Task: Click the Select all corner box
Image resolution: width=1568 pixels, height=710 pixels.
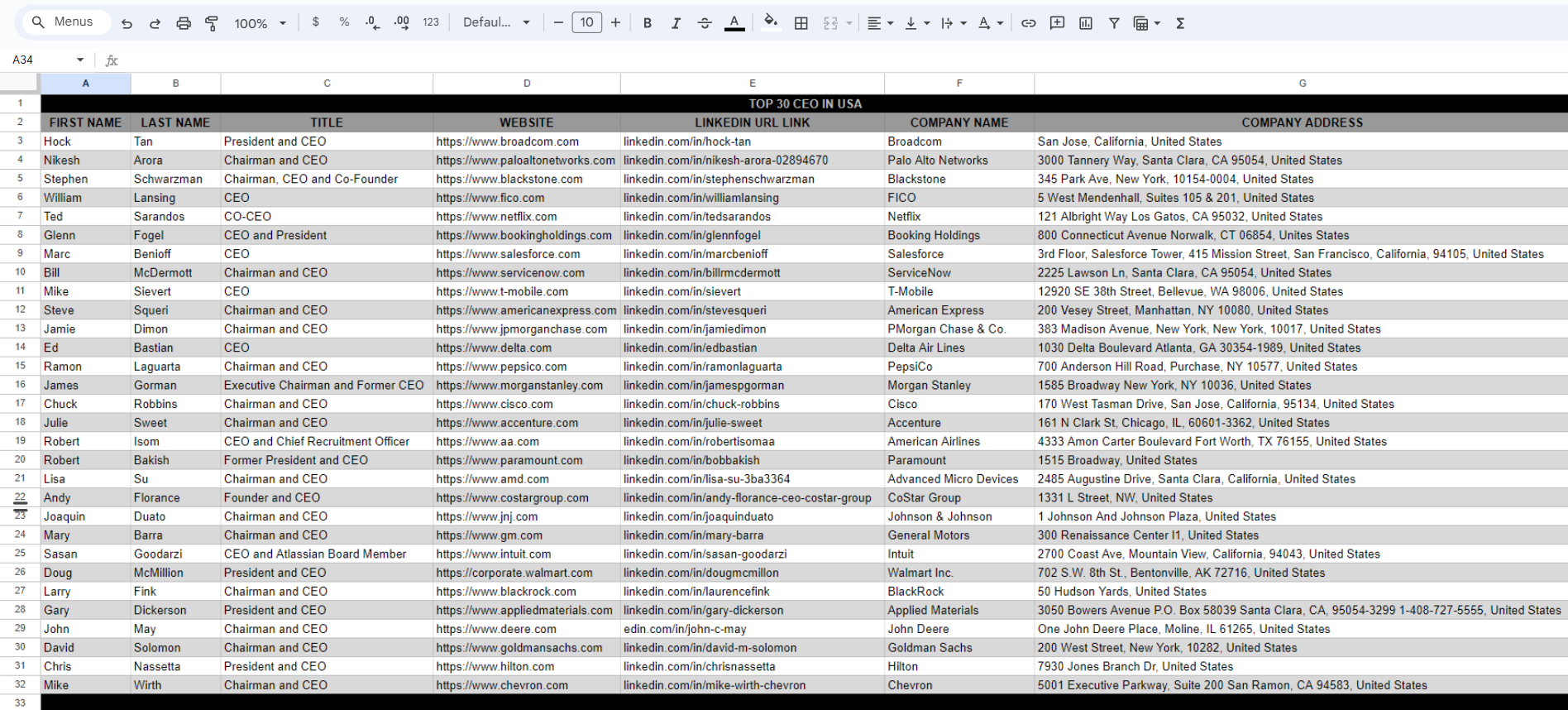Action: pyautogui.click(x=20, y=84)
